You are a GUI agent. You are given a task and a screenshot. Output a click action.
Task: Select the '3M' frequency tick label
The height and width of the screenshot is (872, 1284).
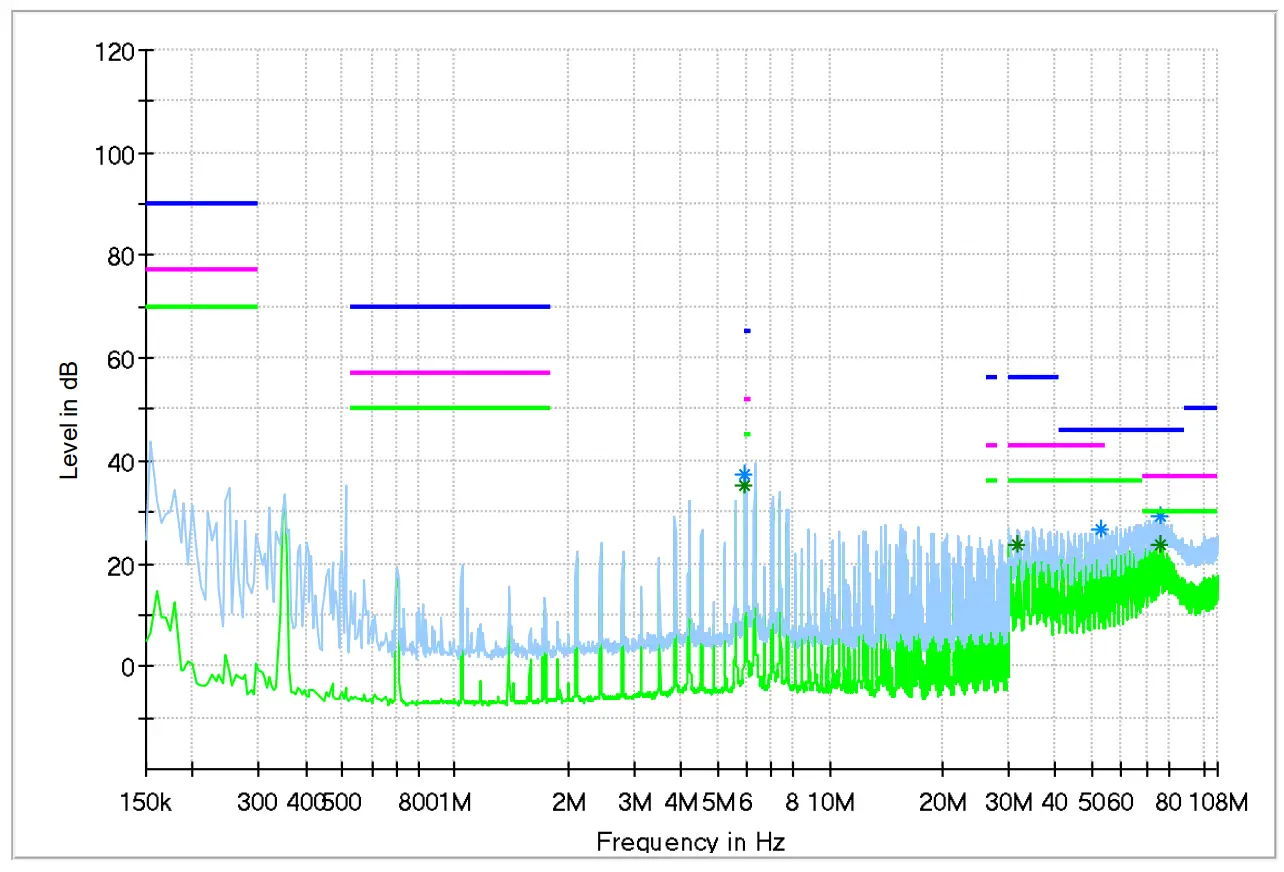point(635,802)
